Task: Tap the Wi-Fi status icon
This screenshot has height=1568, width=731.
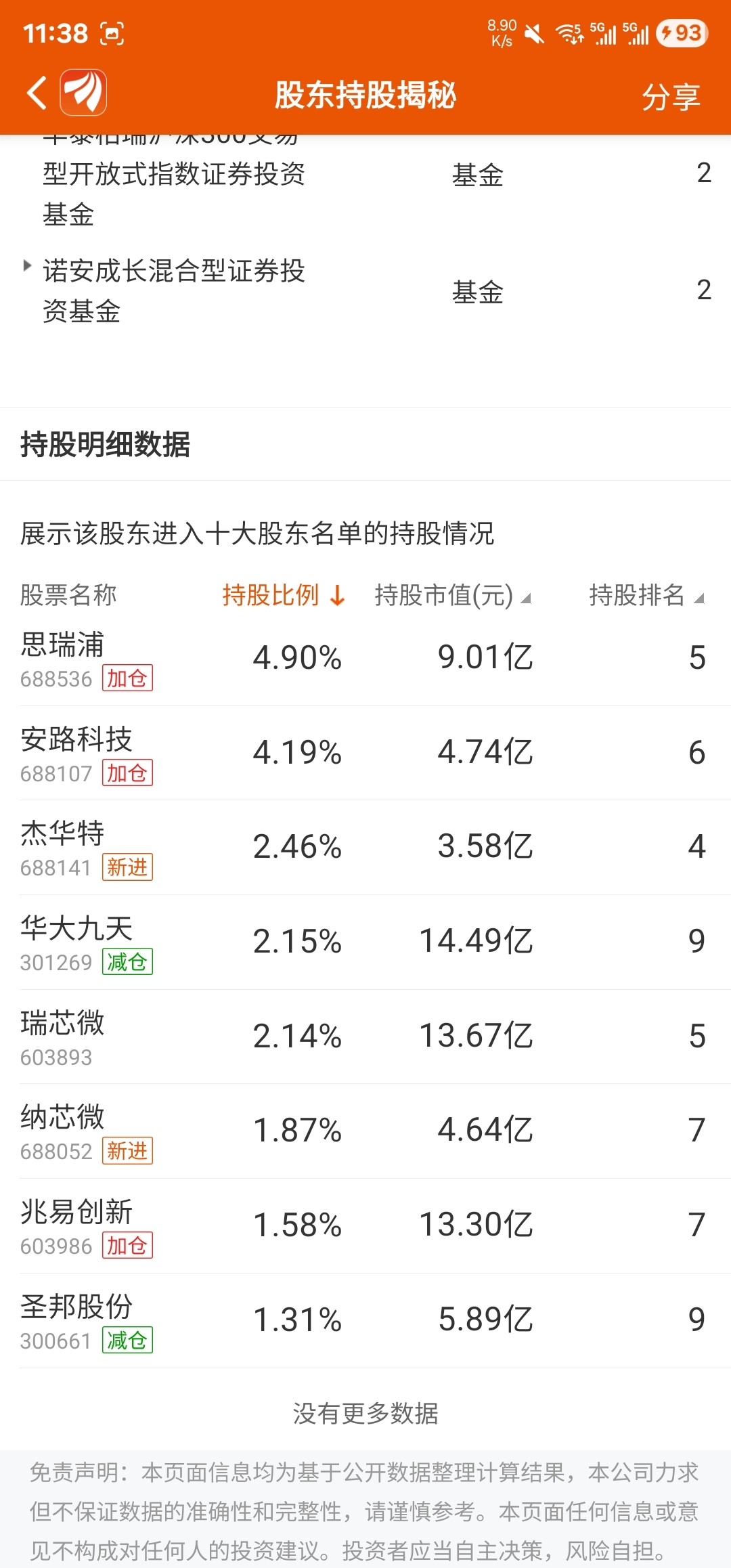Action: click(x=569, y=33)
